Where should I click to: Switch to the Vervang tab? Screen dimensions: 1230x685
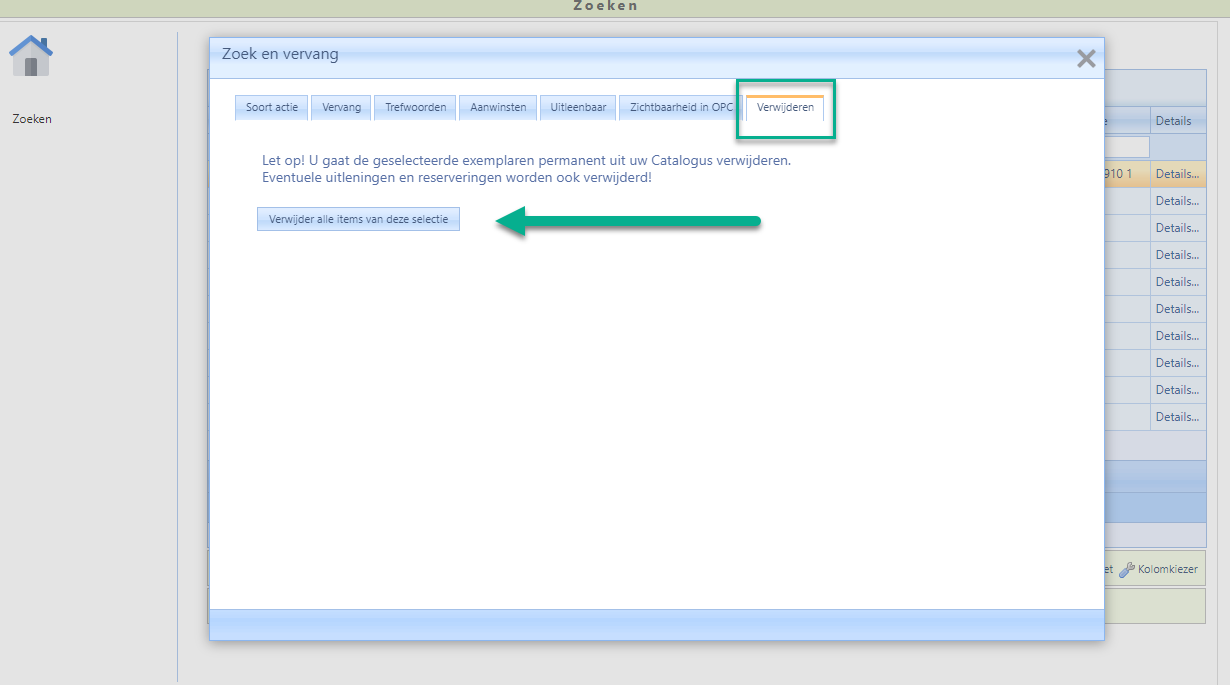[341, 108]
